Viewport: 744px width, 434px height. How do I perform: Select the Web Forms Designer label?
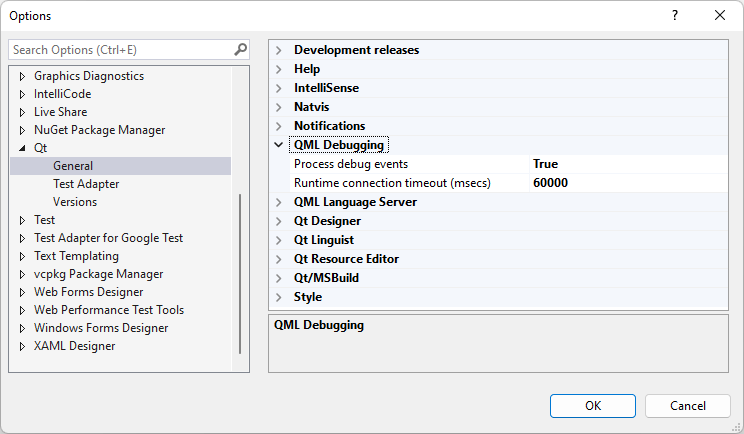coord(88,292)
